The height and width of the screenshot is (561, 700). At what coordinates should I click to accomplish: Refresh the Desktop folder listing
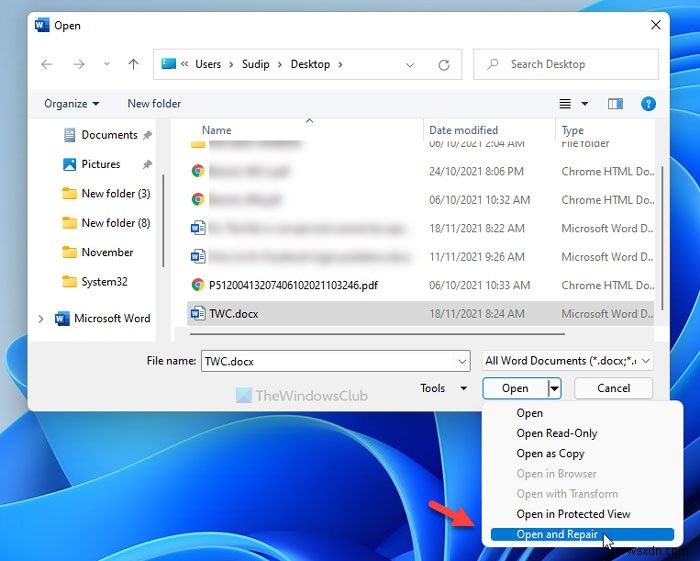coord(443,65)
